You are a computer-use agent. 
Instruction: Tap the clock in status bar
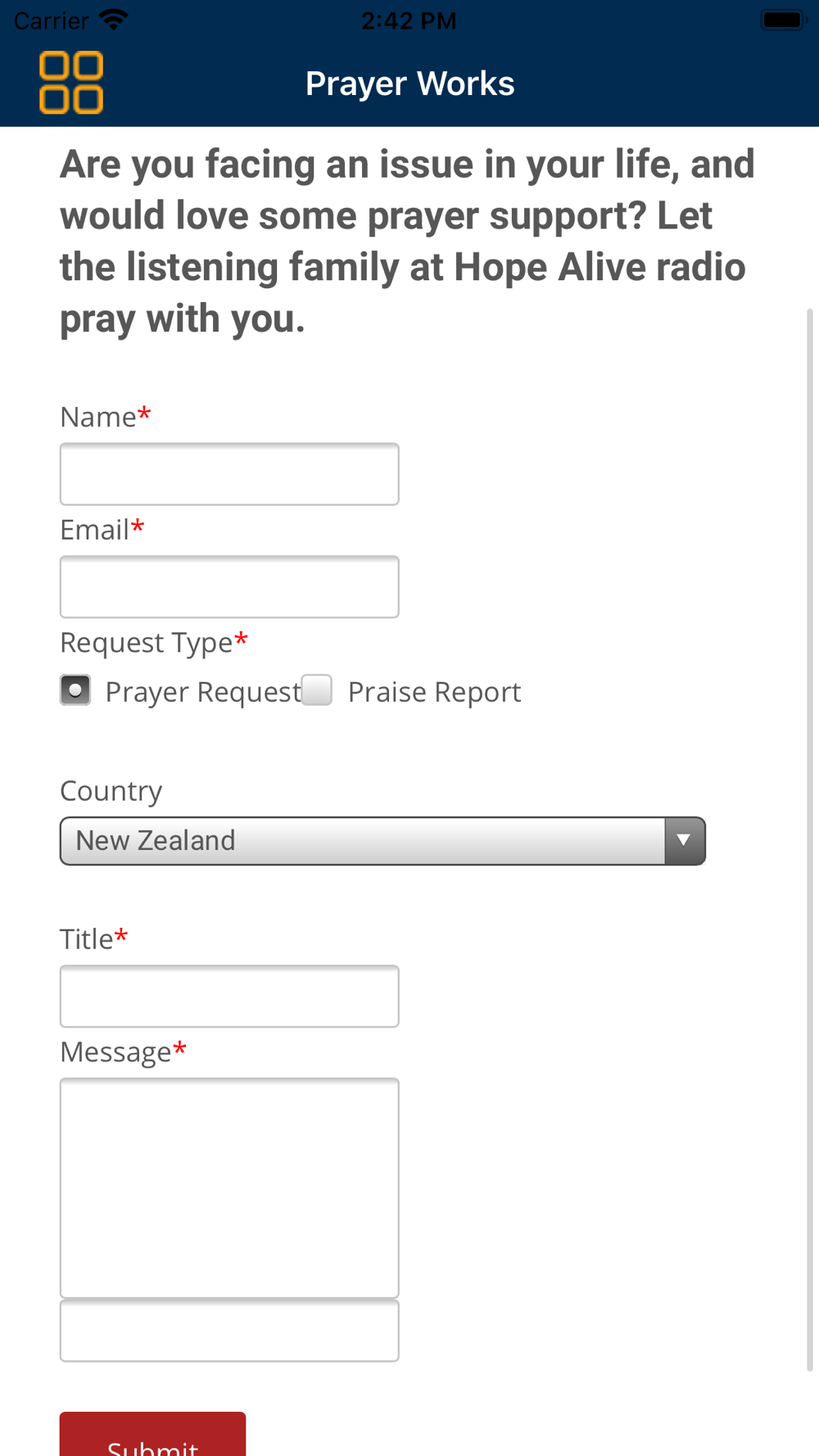pos(409,20)
